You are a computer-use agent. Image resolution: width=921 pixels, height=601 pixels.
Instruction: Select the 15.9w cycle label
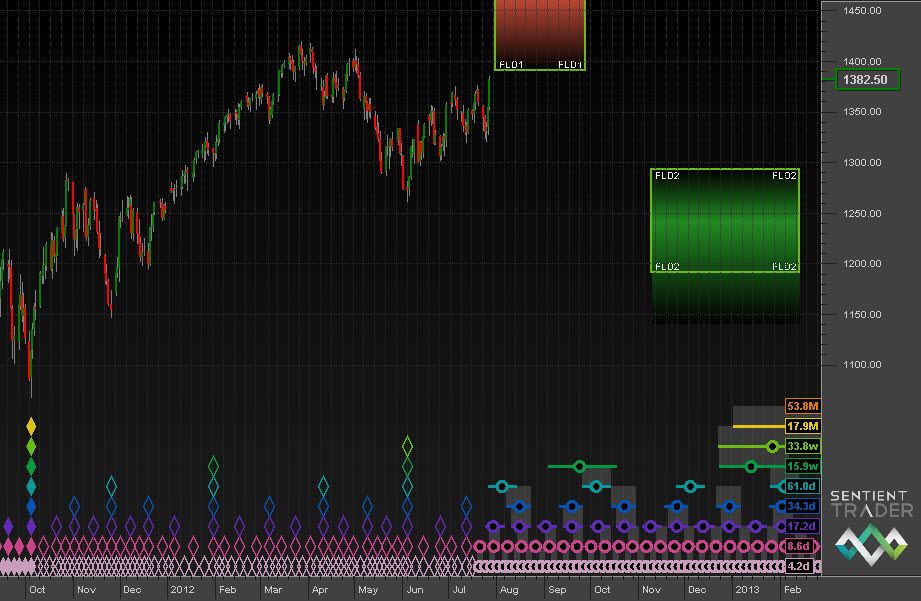803,466
